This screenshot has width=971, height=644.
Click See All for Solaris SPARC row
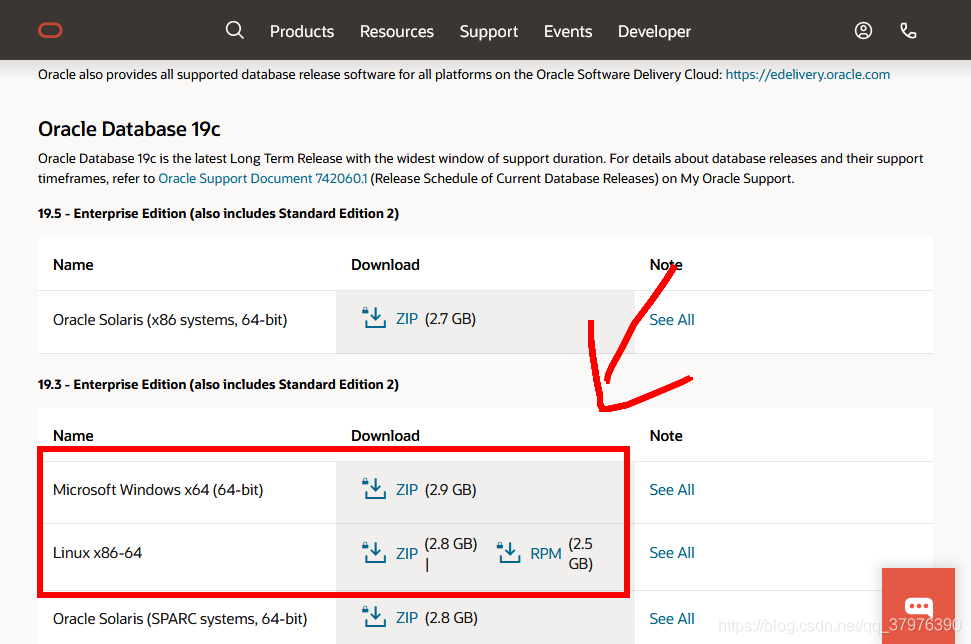672,619
